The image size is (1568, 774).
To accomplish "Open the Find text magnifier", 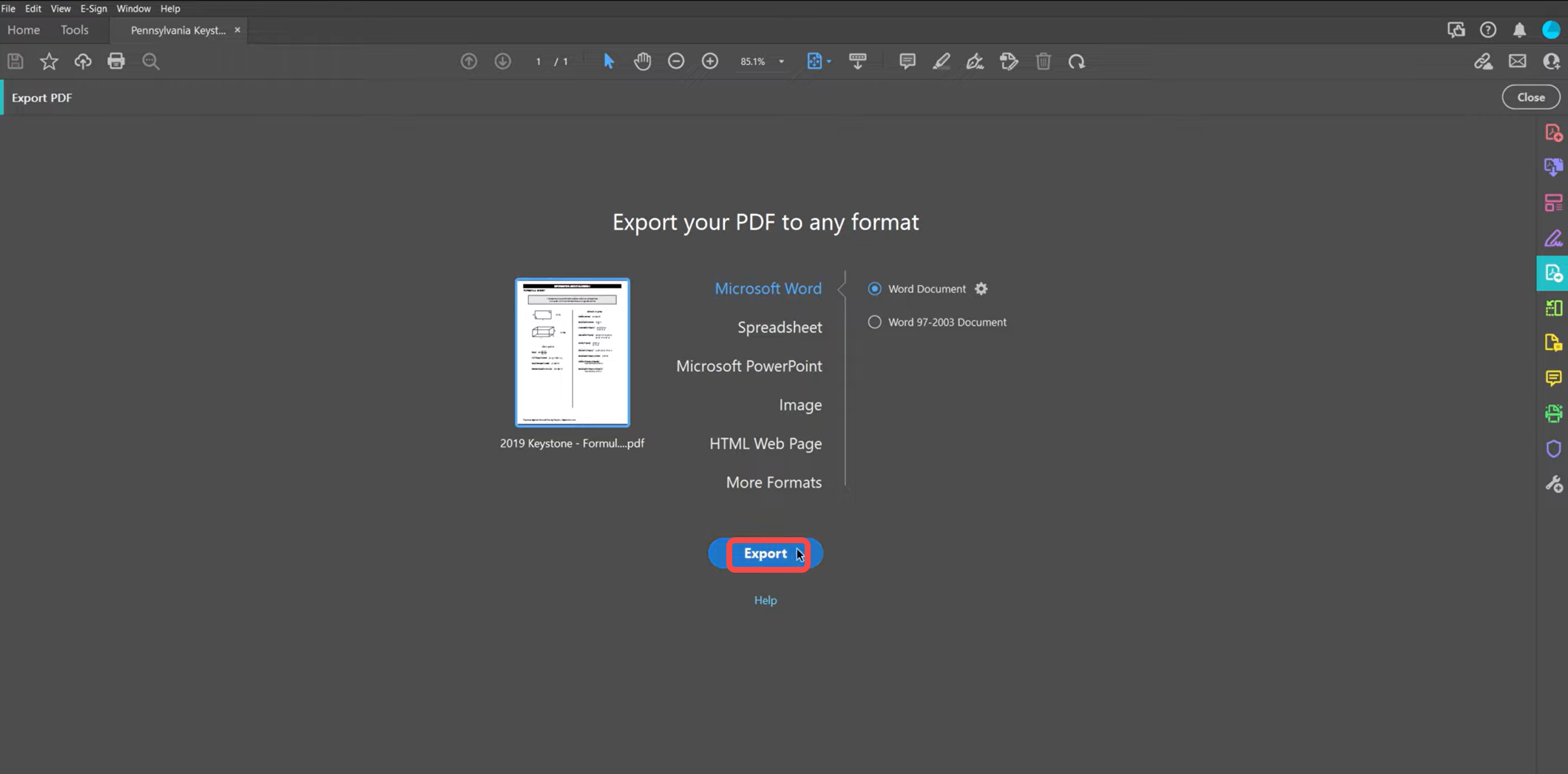I will click(151, 61).
